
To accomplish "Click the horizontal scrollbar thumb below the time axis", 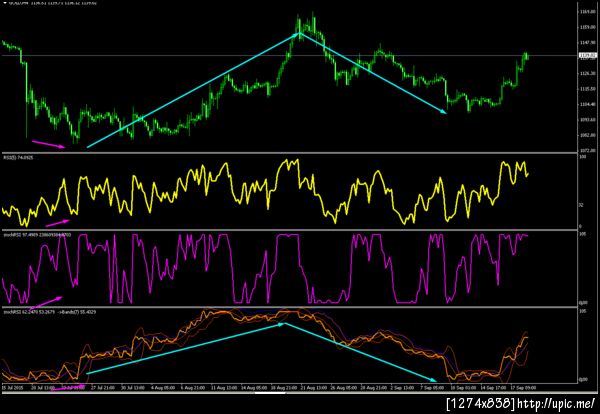I will 270,393.
